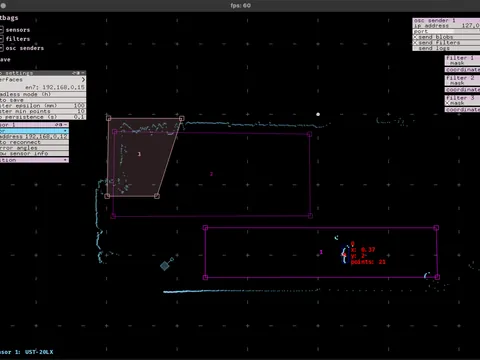Toggle show sensor info
The image size is (480, 360).
[x=34, y=154]
